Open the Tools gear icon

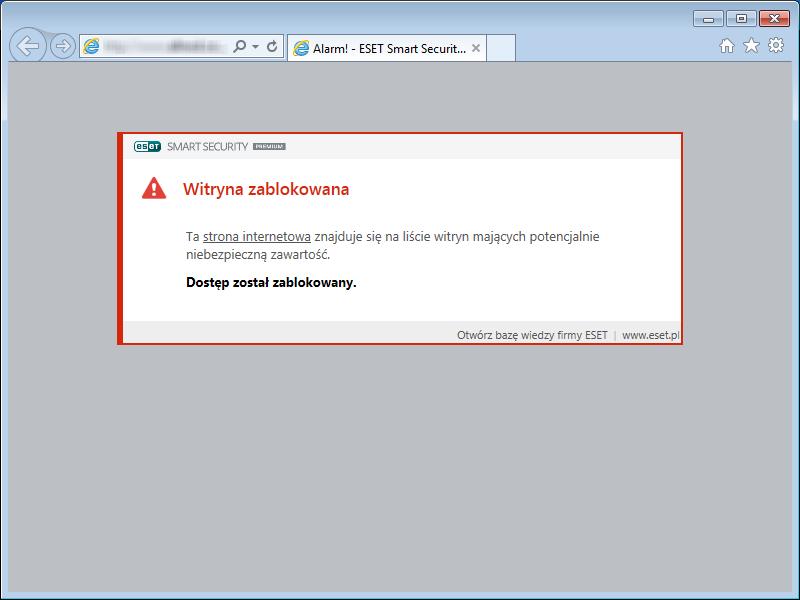point(776,45)
